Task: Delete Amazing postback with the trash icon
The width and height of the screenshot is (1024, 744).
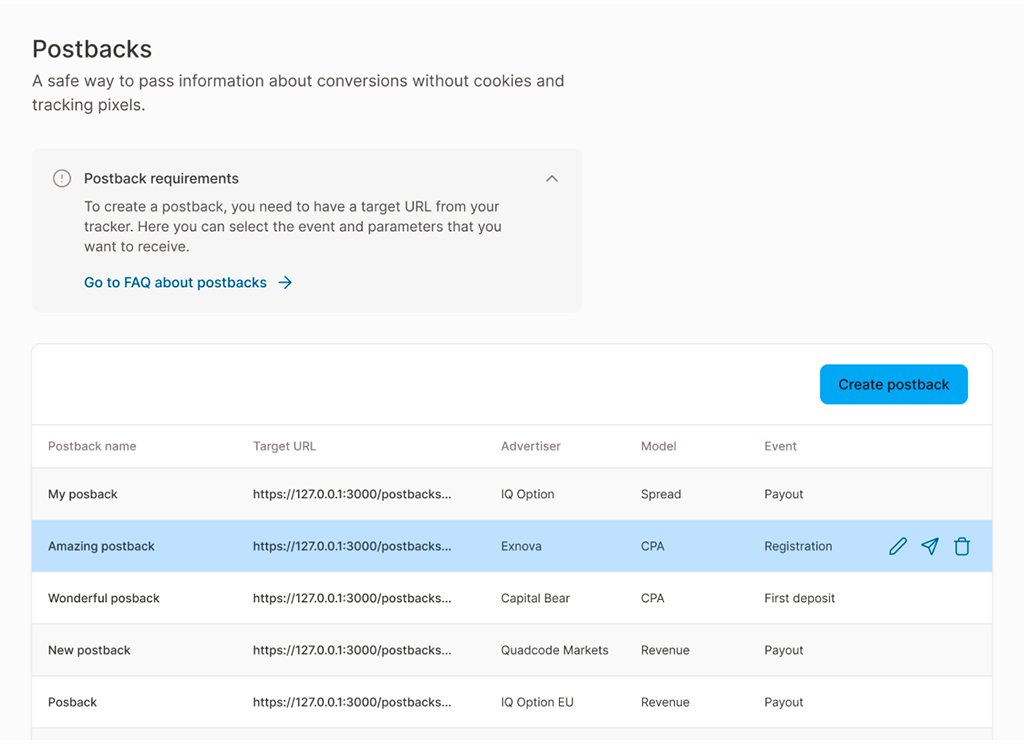Action: coord(962,546)
